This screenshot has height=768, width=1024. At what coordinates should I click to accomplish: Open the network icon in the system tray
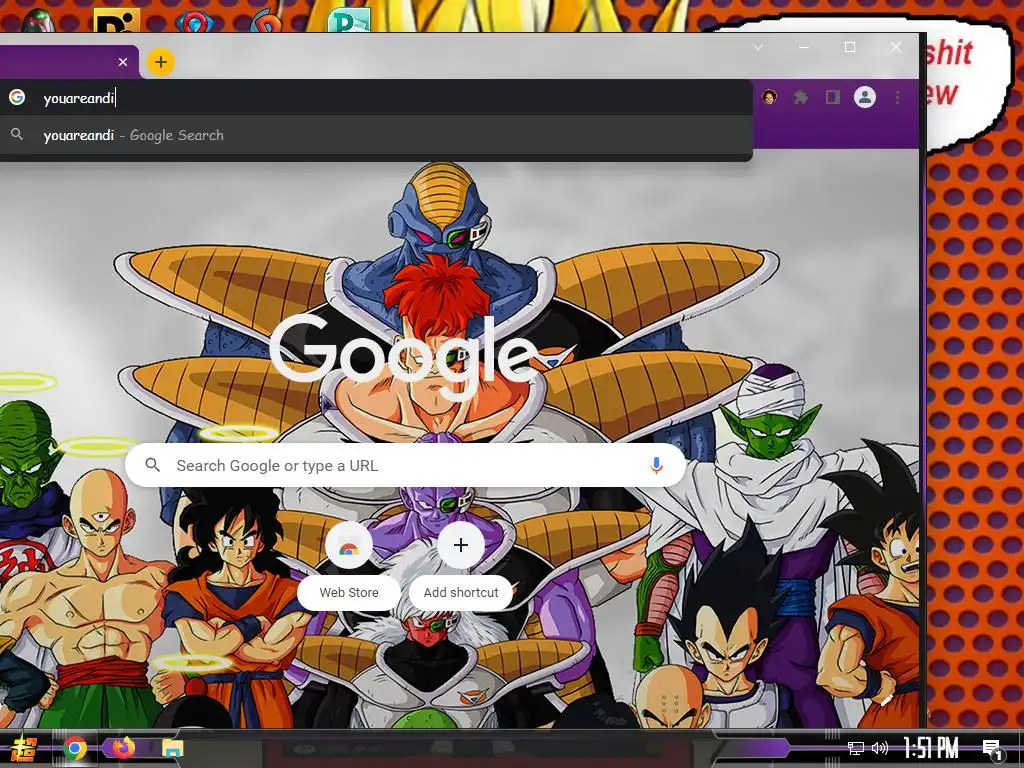point(856,748)
